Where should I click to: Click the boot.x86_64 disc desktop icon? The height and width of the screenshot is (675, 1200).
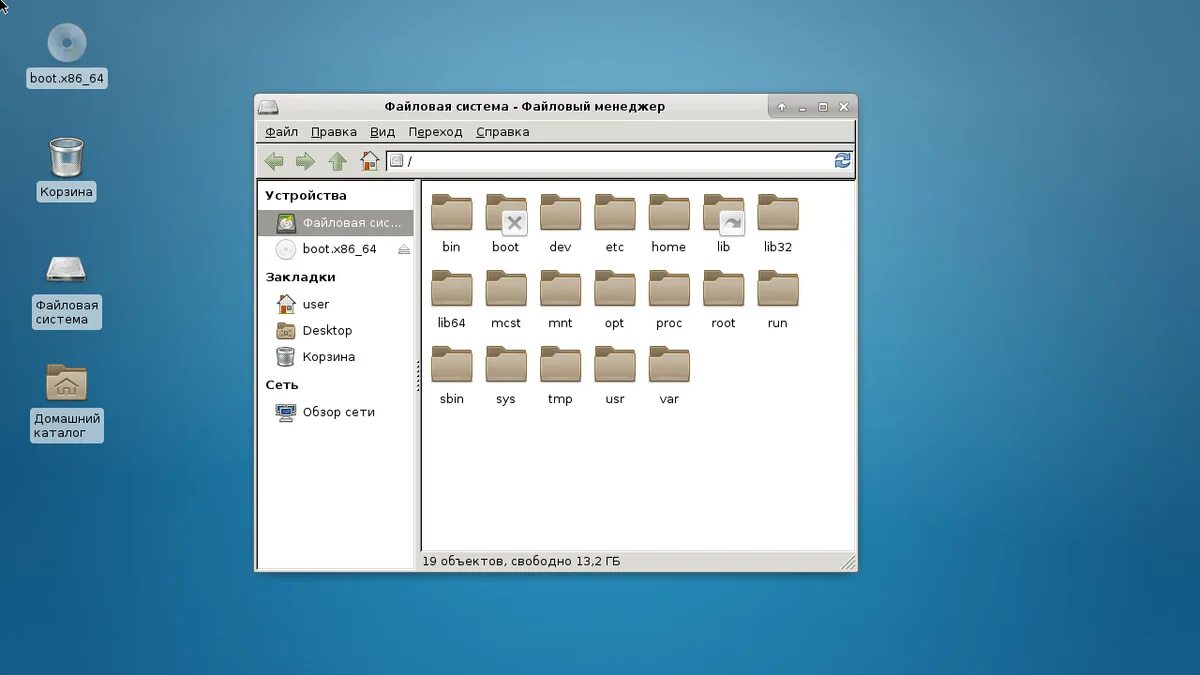(x=67, y=55)
